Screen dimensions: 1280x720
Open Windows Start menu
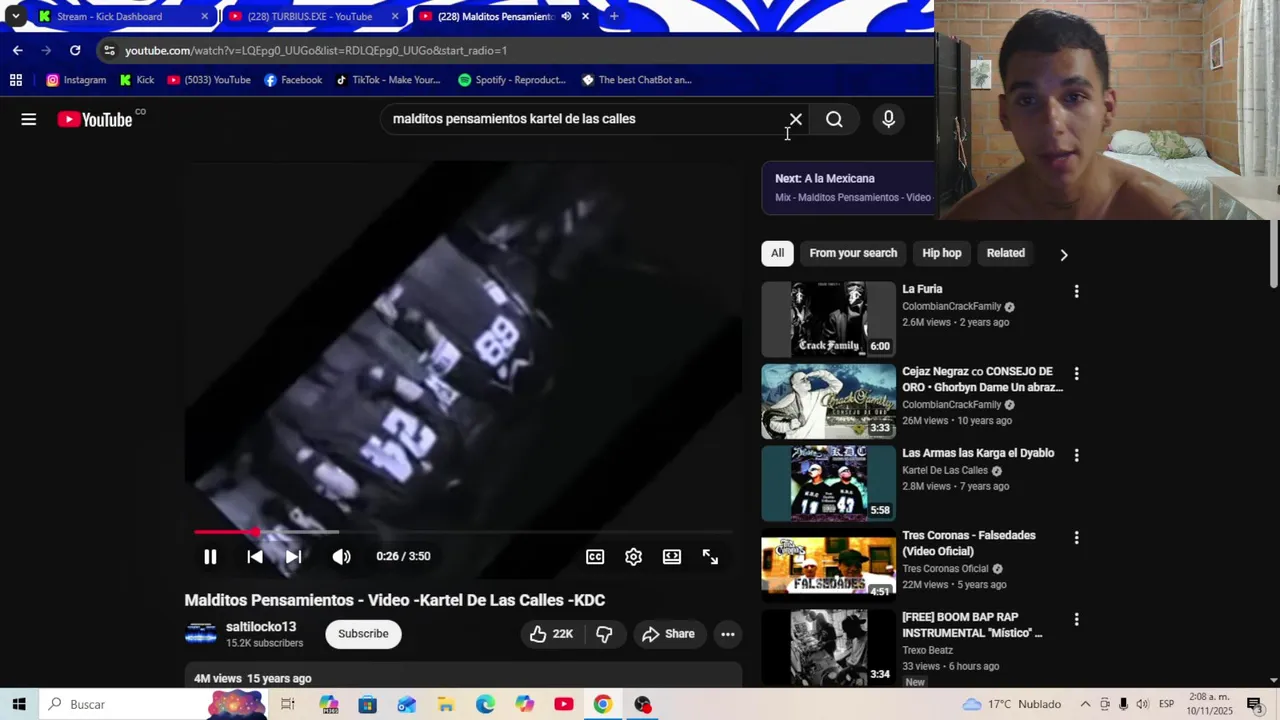click(x=19, y=704)
